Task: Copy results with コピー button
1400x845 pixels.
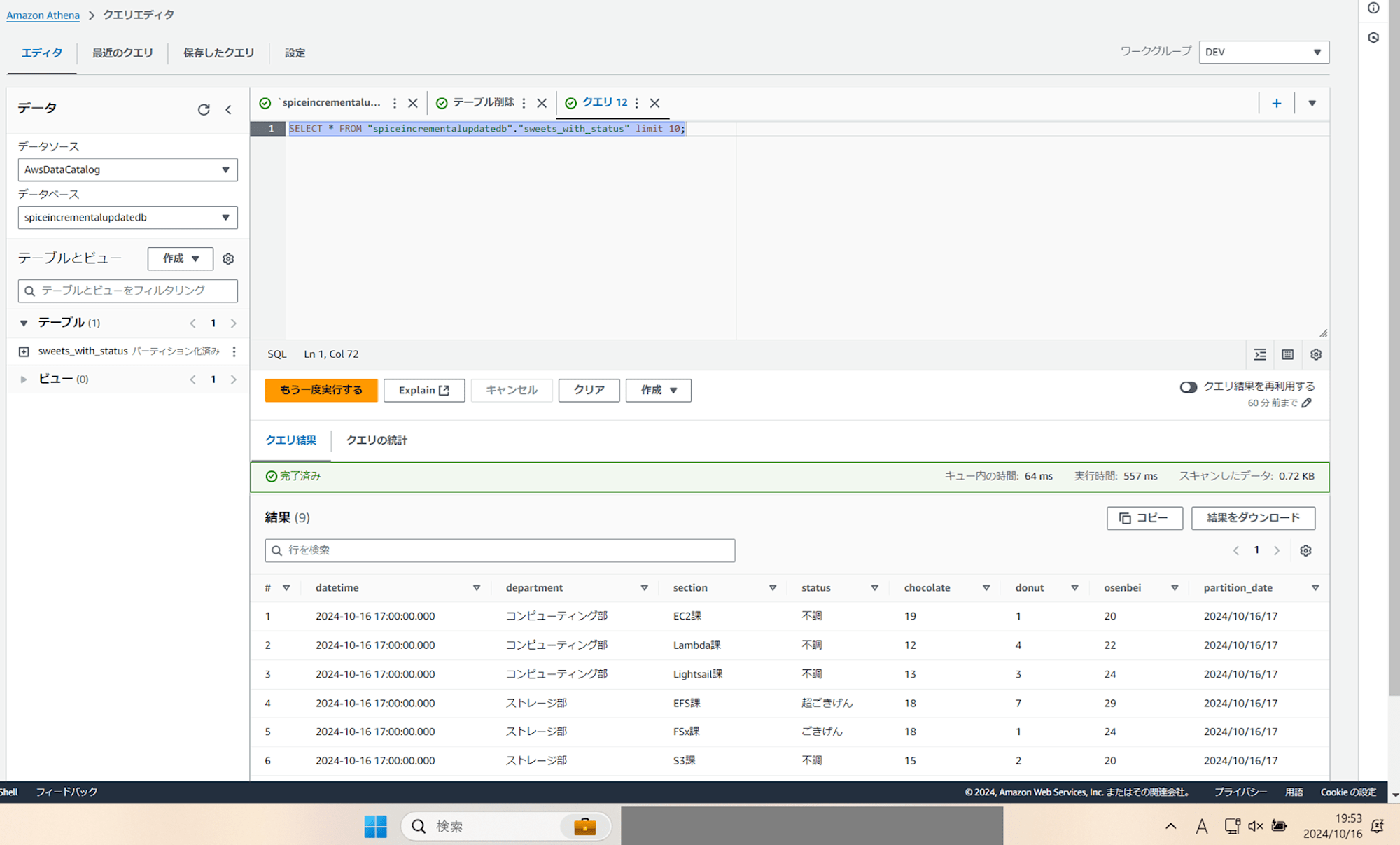Action: (x=1144, y=518)
